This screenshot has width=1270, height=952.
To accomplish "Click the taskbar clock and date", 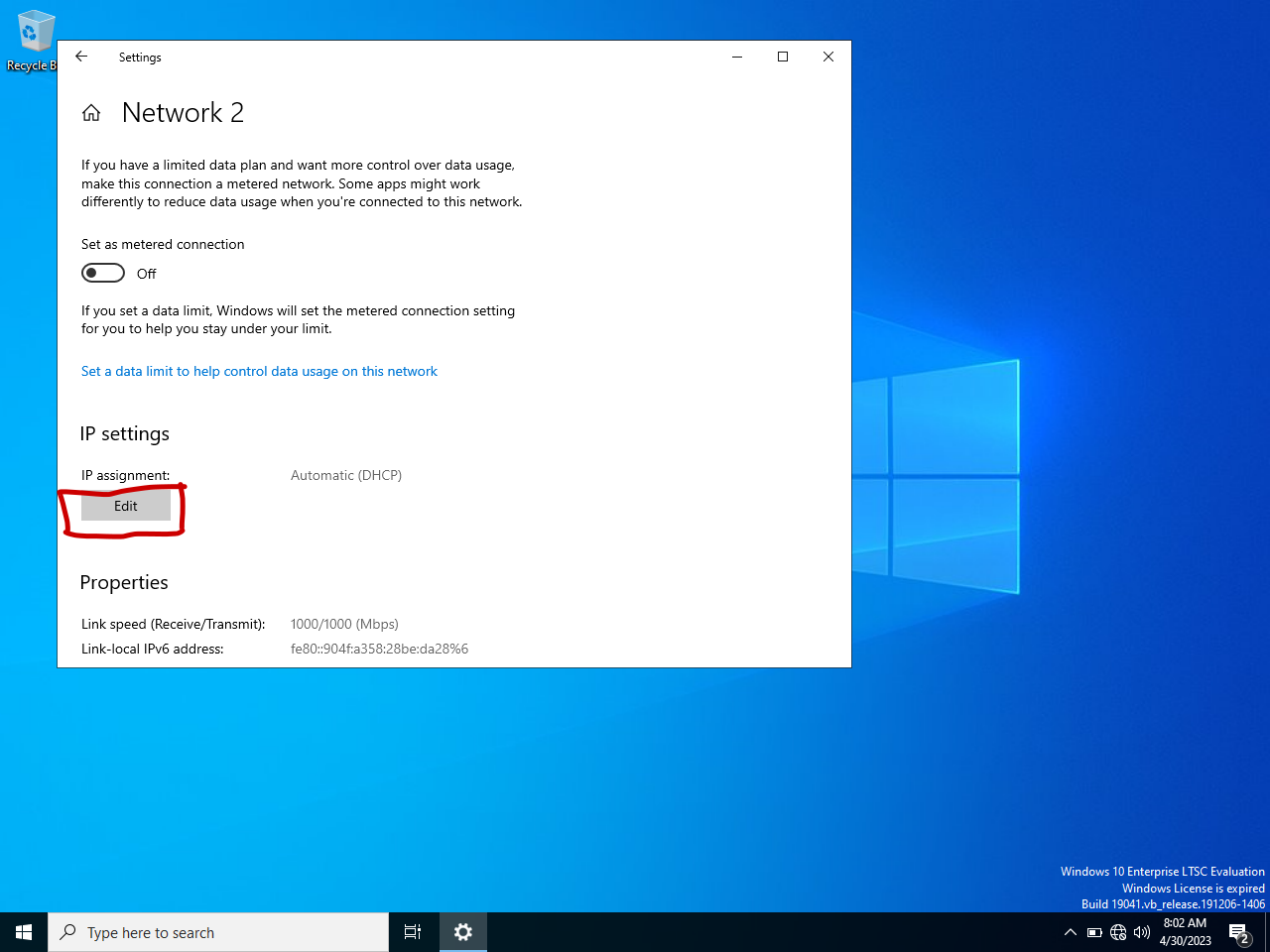I will pos(1185,932).
